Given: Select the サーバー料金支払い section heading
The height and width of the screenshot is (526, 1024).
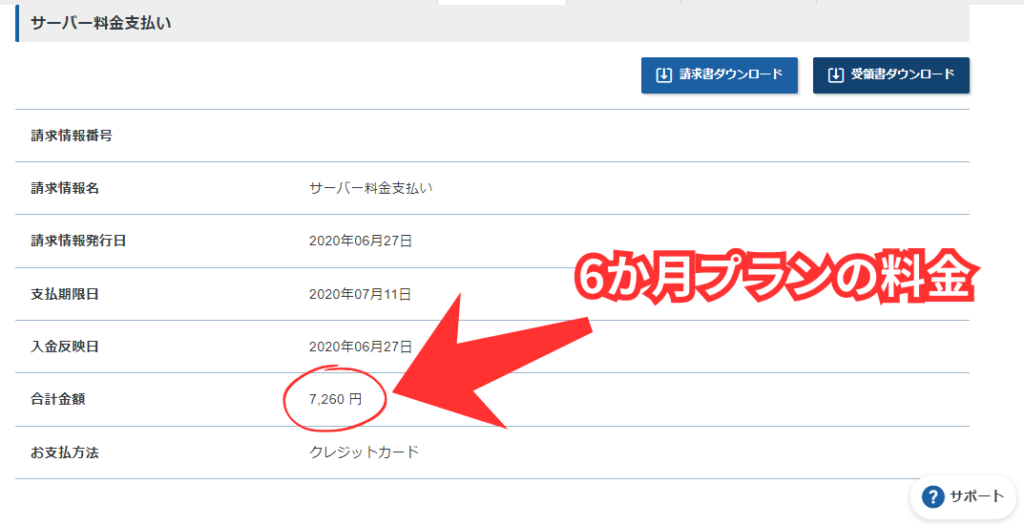Looking at the screenshot, I should click(x=101, y=24).
